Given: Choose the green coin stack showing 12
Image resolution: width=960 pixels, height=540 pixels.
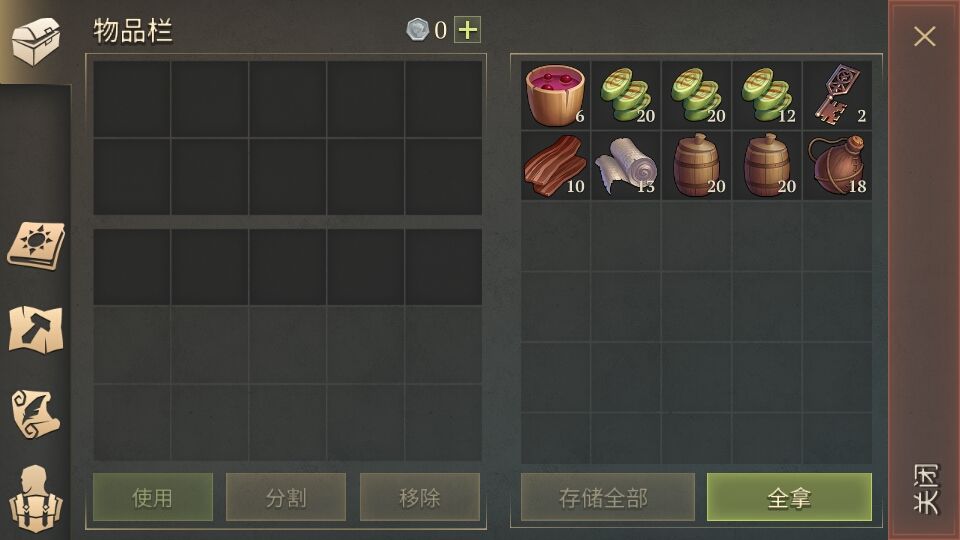Looking at the screenshot, I should click(767, 95).
